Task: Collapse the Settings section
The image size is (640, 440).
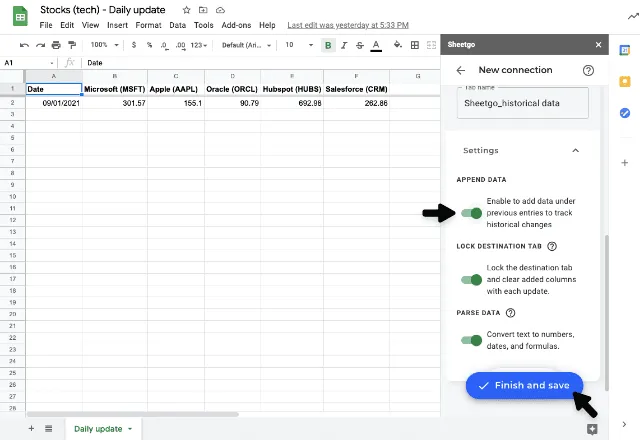Action: pyautogui.click(x=576, y=151)
